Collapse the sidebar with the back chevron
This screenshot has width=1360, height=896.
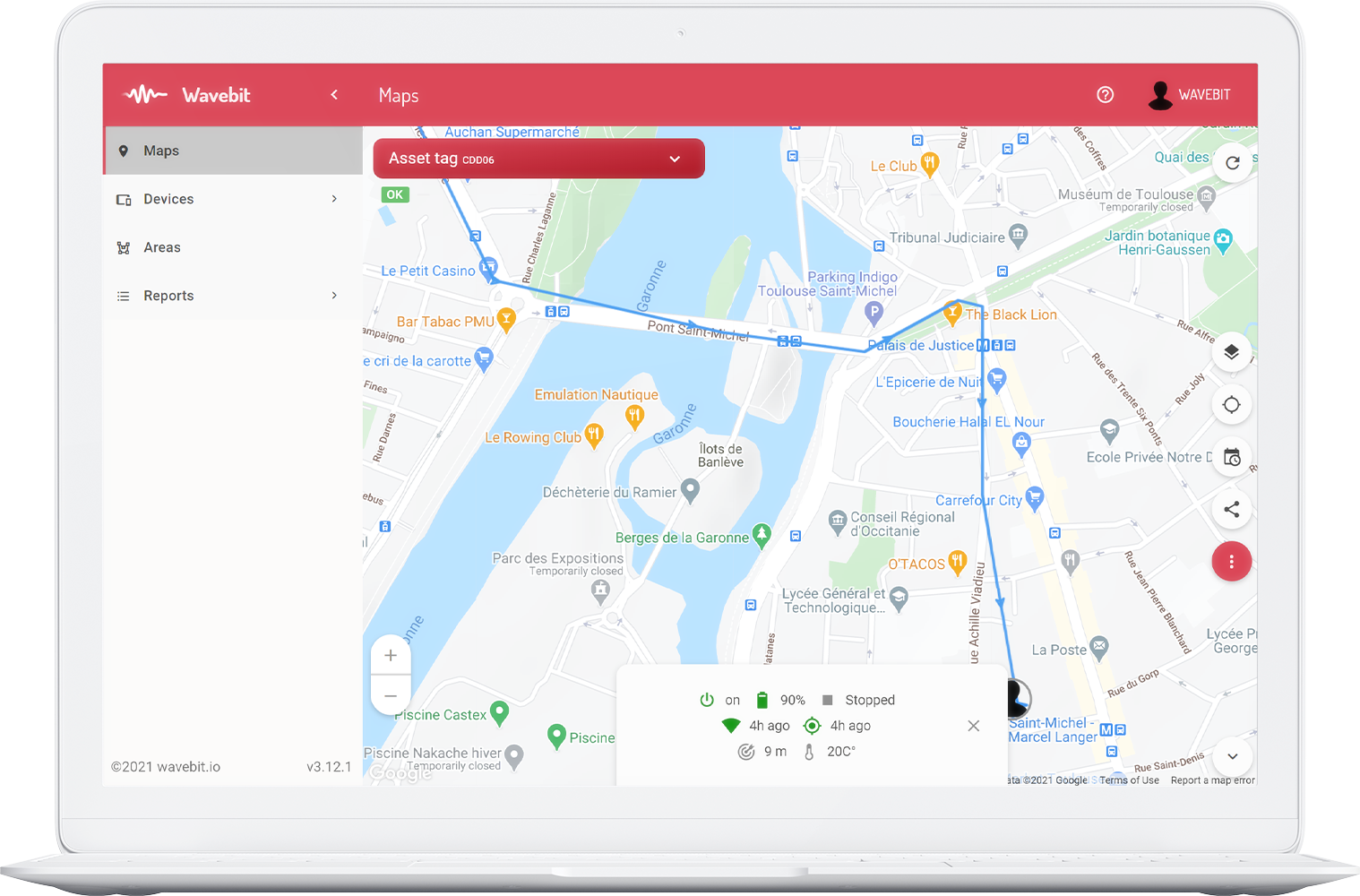pyautogui.click(x=334, y=94)
